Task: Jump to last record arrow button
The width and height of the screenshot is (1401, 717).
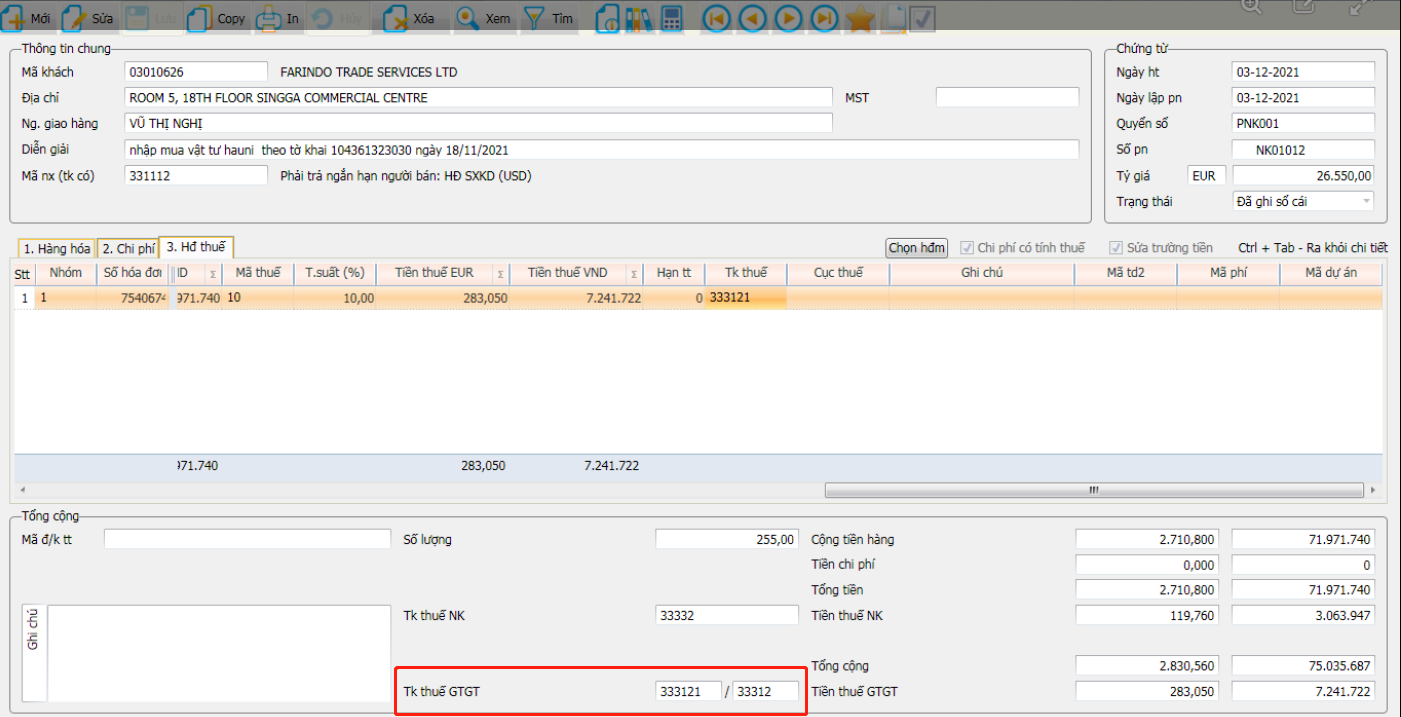Action: pyautogui.click(x=824, y=18)
